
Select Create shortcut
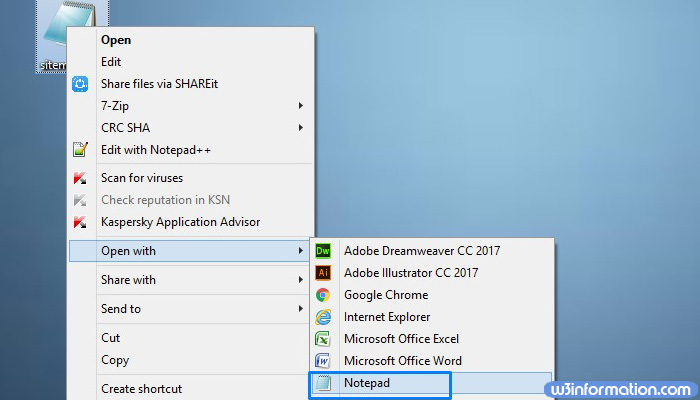[x=191, y=389]
